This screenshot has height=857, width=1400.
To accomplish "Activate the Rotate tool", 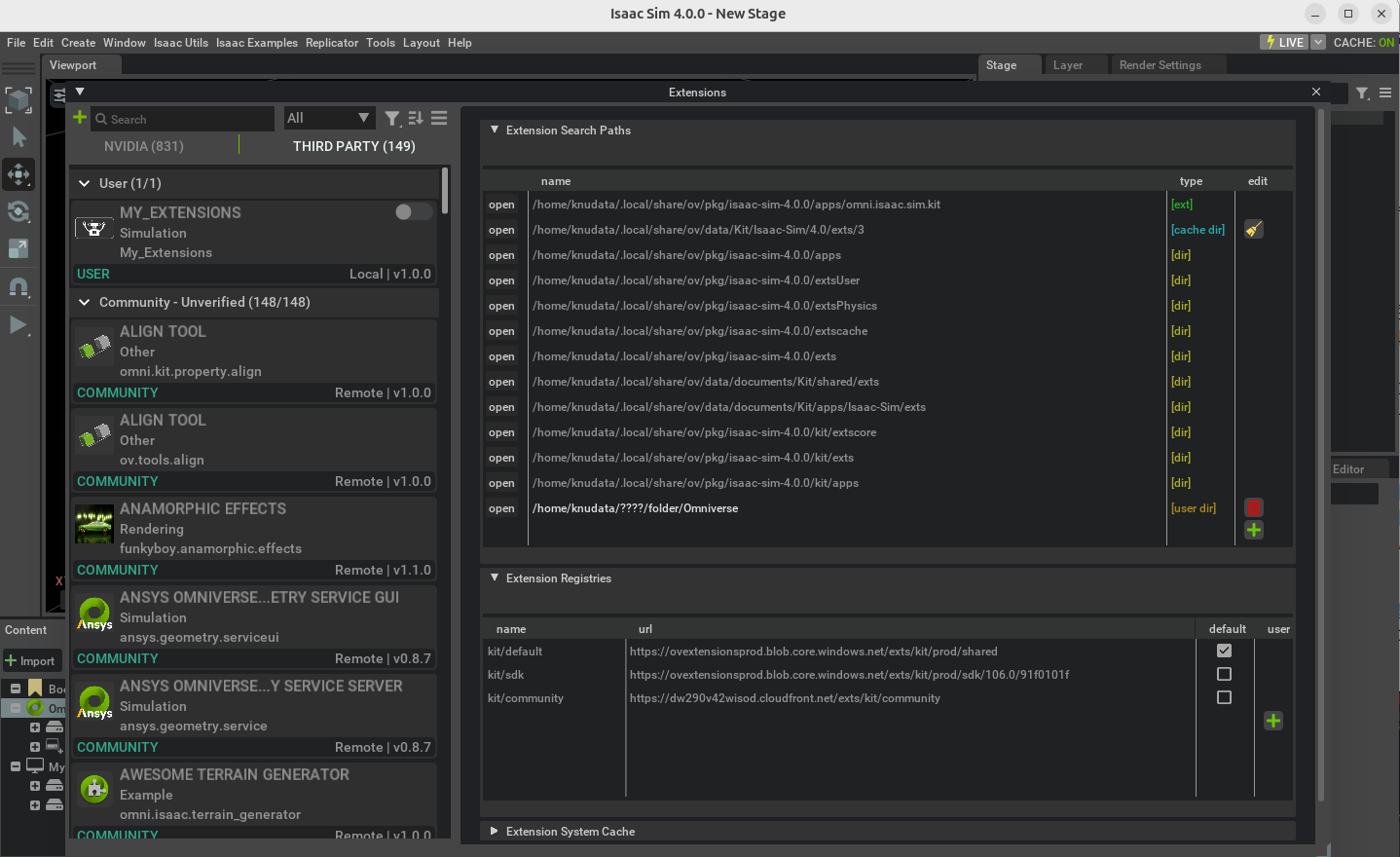I will click(18, 212).
